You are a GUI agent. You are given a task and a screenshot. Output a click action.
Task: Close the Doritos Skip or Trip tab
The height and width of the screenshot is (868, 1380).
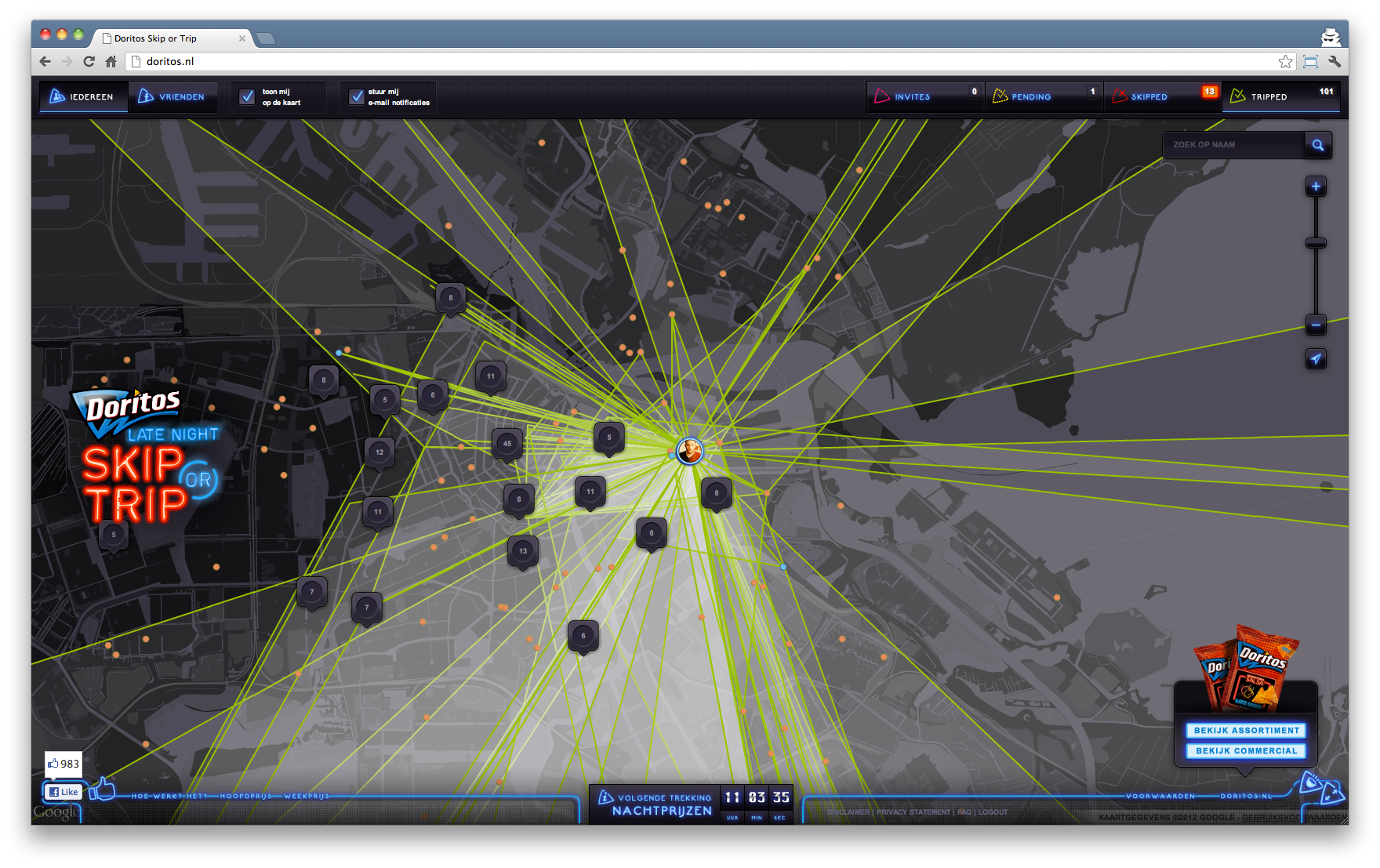coord(242,38)
